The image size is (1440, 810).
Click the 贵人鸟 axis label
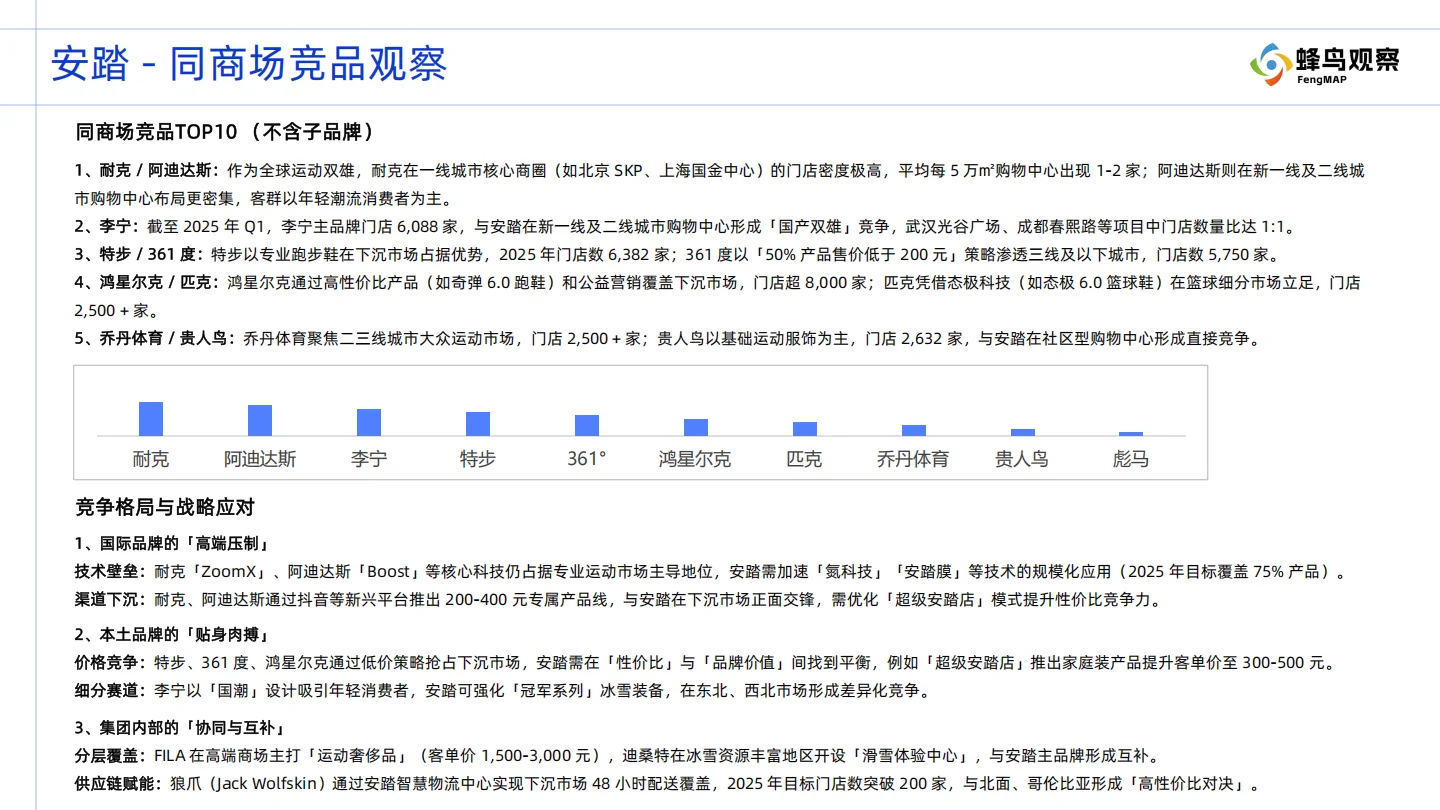pyautogui.click(x=1022, y=460)
